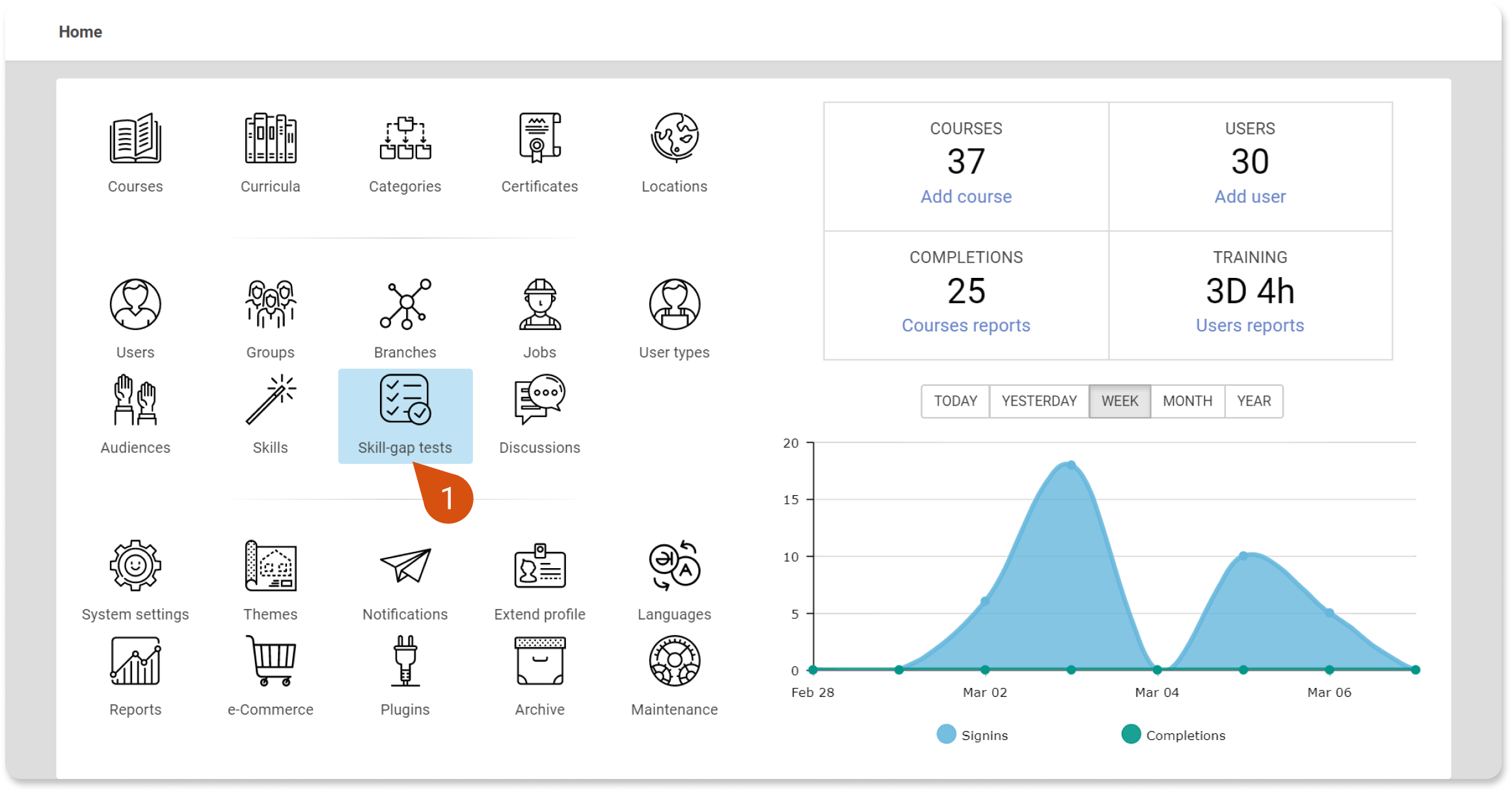Open the e-Commerce shopping cart icon
Image resolution: width=1512 pixels, height=792 pixels.
(x=271, y=661)
